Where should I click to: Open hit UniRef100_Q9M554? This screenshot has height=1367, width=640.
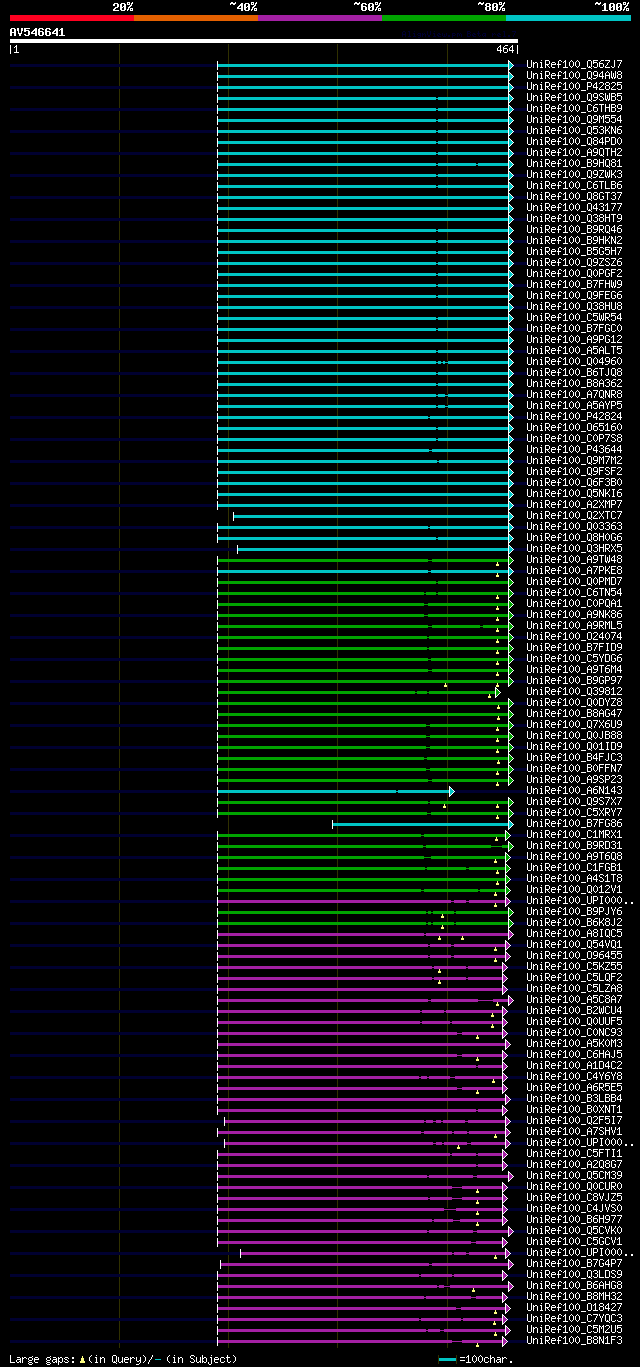[574, 119]
